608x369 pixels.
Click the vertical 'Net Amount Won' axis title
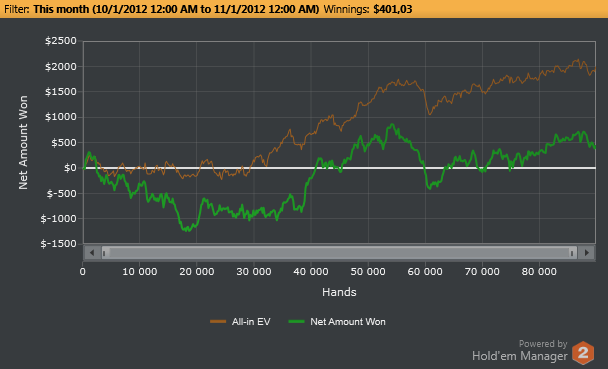(23, 143)
